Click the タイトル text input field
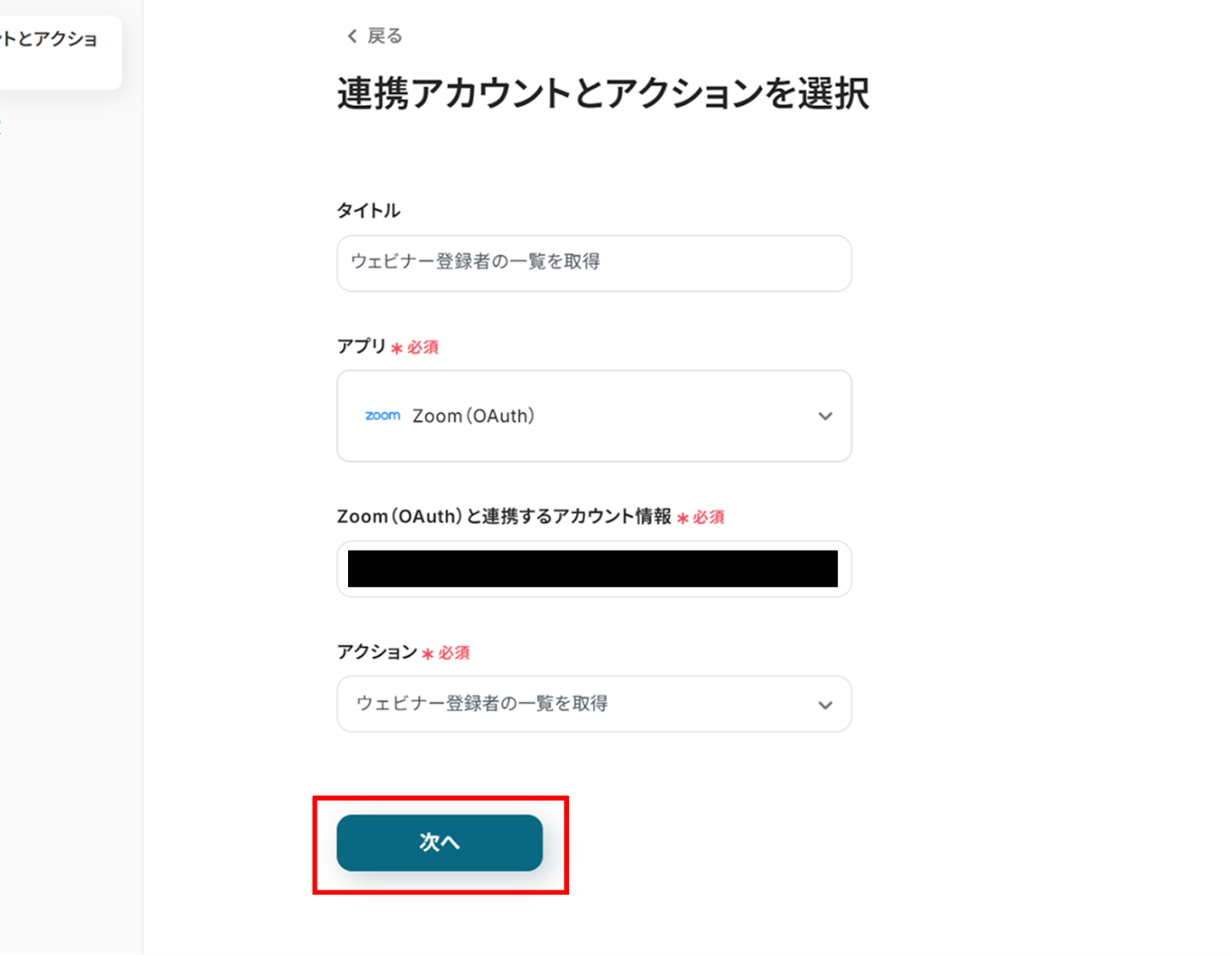 coord(594,263)
